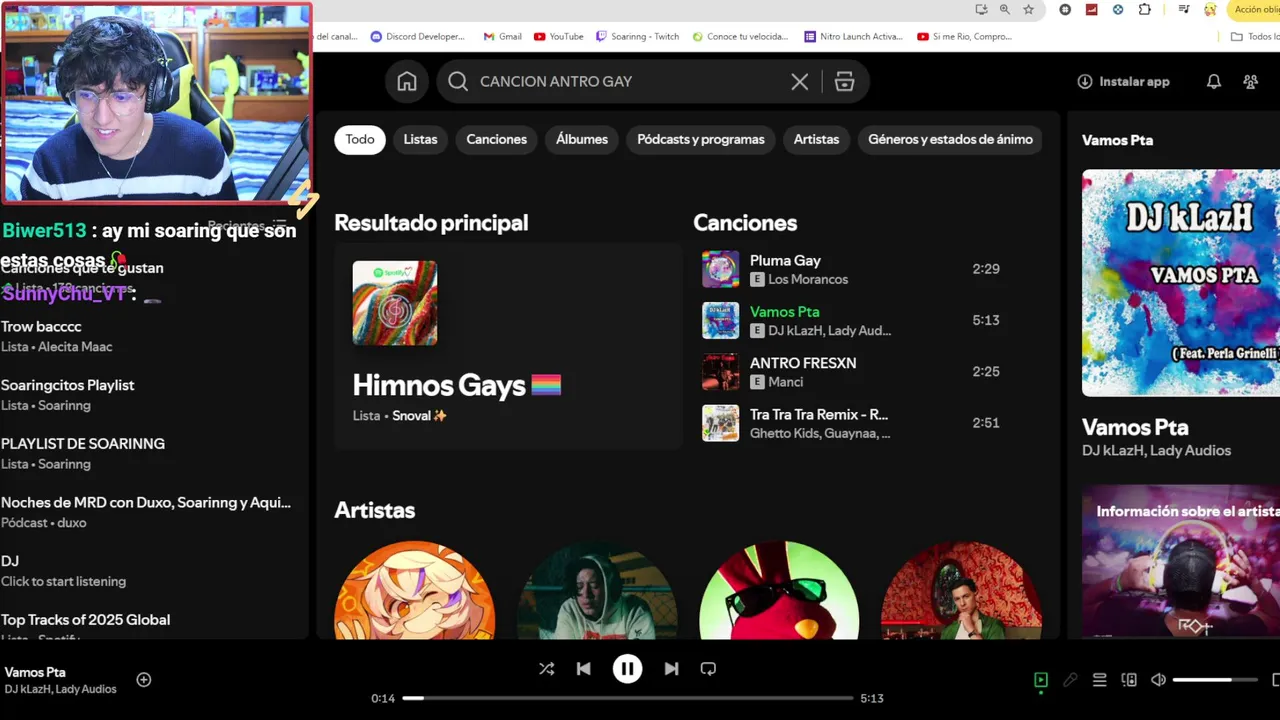Mute the volume speaker icon
This screenshot has height=720, width=1280.
tap(1158, 680)
